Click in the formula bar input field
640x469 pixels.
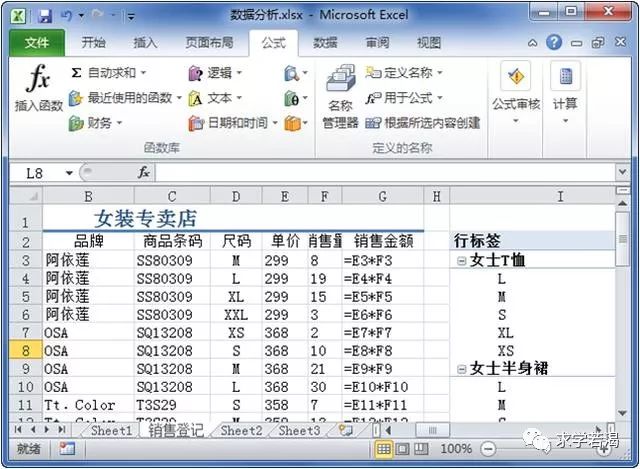coord(385,172)
